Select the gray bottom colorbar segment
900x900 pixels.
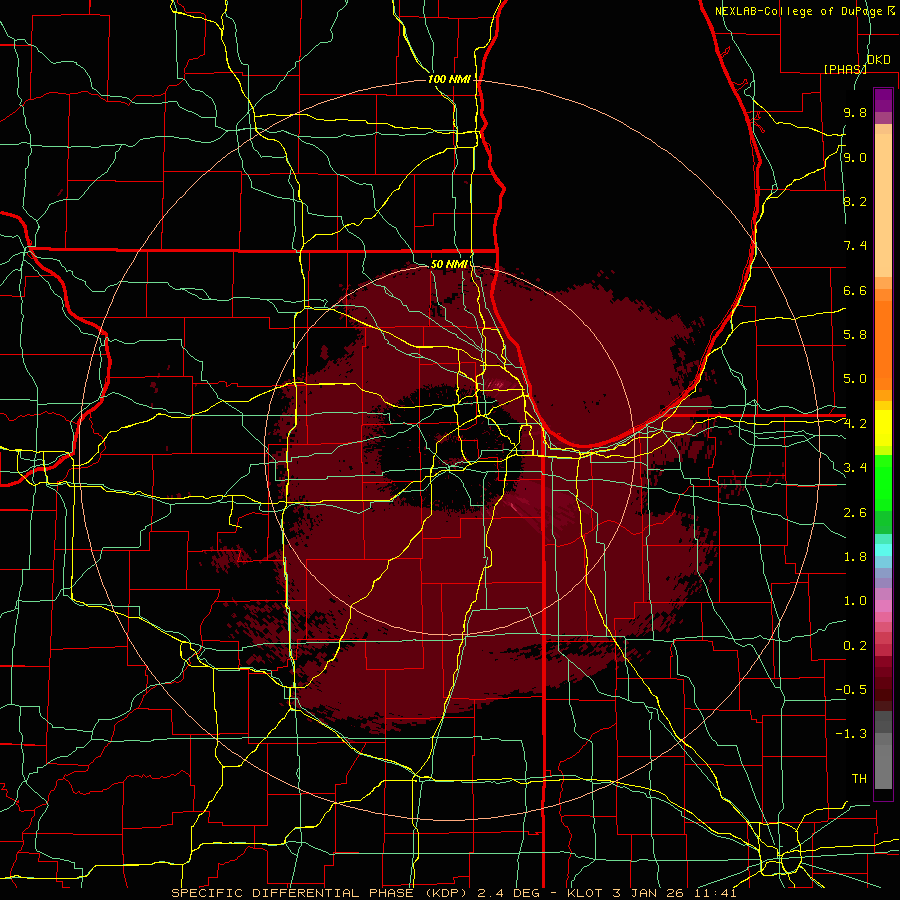click(883, 767)
